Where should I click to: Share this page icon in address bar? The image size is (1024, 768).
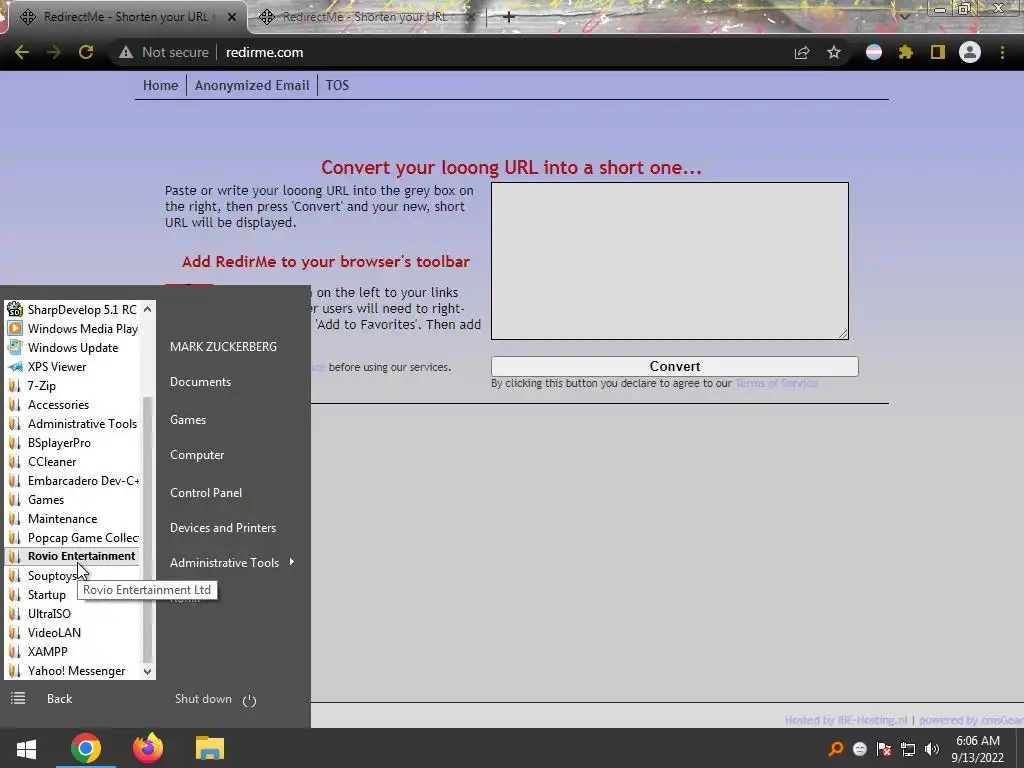pos(802,52)
